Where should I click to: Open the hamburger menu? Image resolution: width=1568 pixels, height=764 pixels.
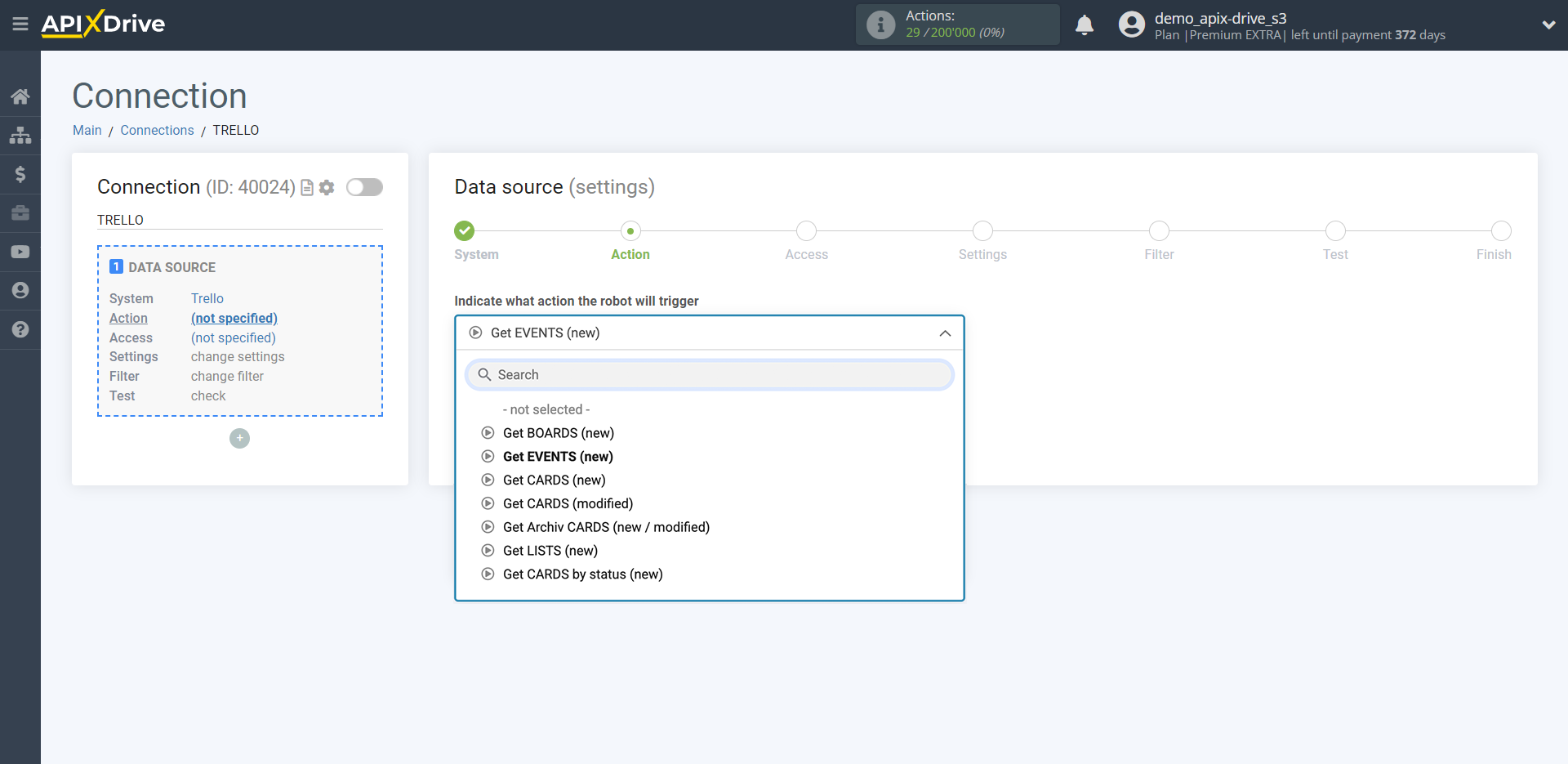click(x=20, y=24)
